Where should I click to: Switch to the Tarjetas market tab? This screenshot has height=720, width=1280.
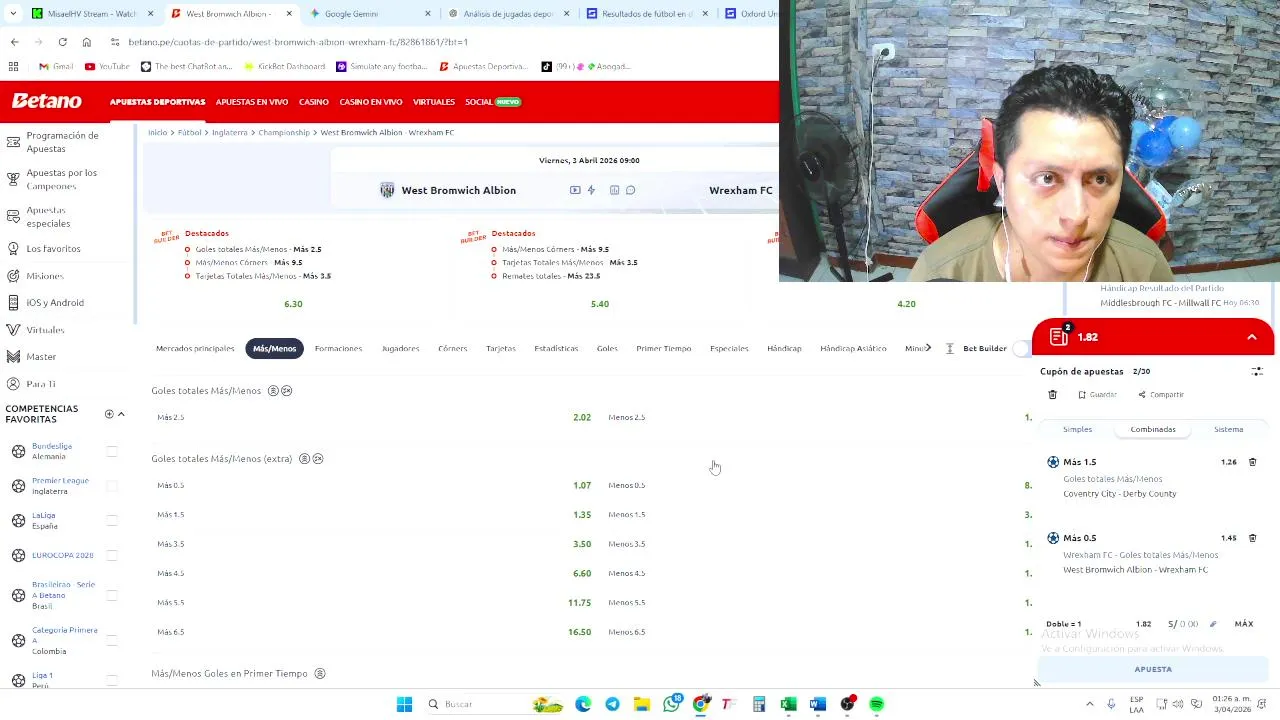tap(501, 348)
